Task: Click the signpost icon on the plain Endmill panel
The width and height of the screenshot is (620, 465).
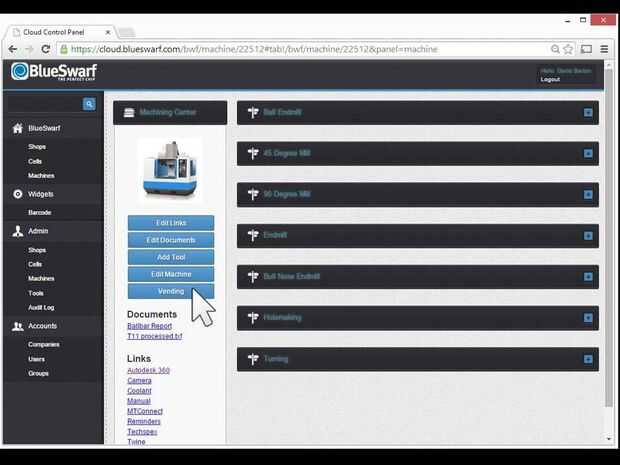Action: click(253, 236)
